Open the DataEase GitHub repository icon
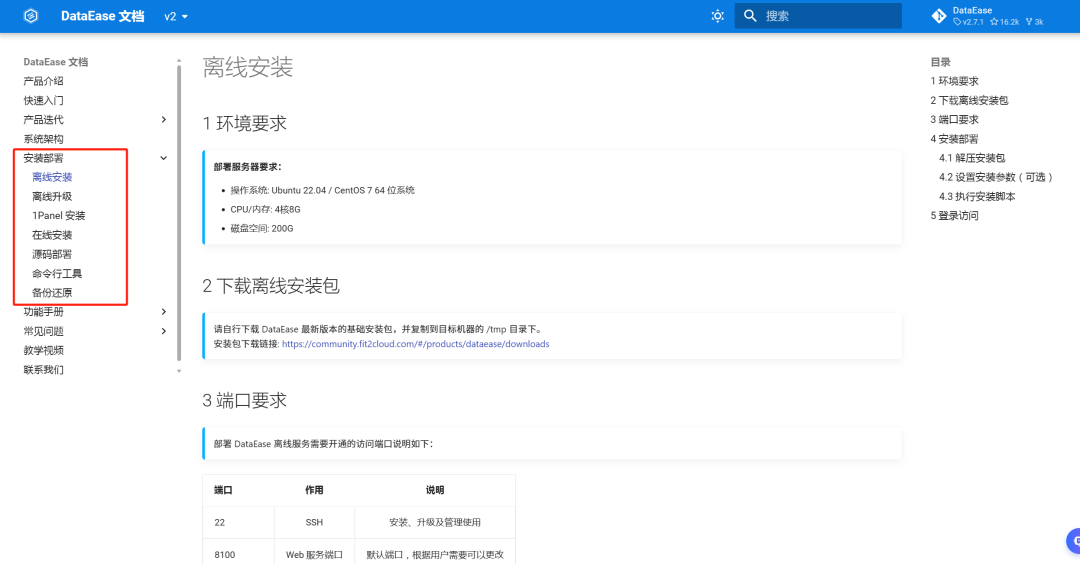The height and width of the screenshot is (564, 1080). pos(939,16)
